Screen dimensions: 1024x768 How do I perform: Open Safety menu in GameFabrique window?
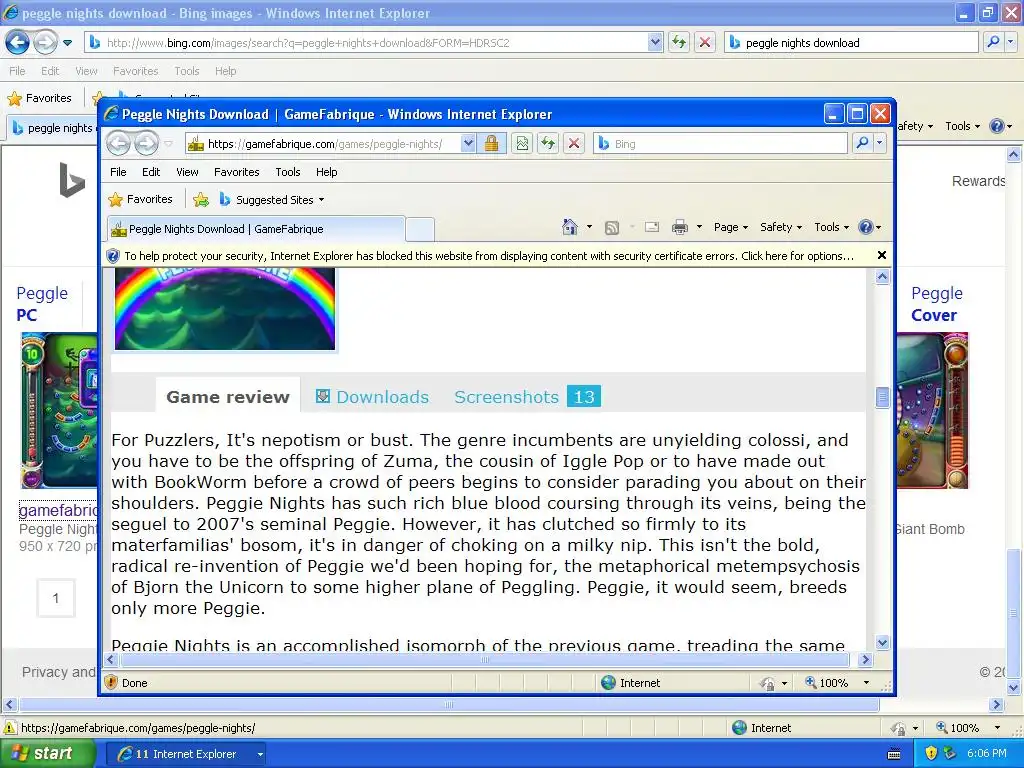[780, 227]
